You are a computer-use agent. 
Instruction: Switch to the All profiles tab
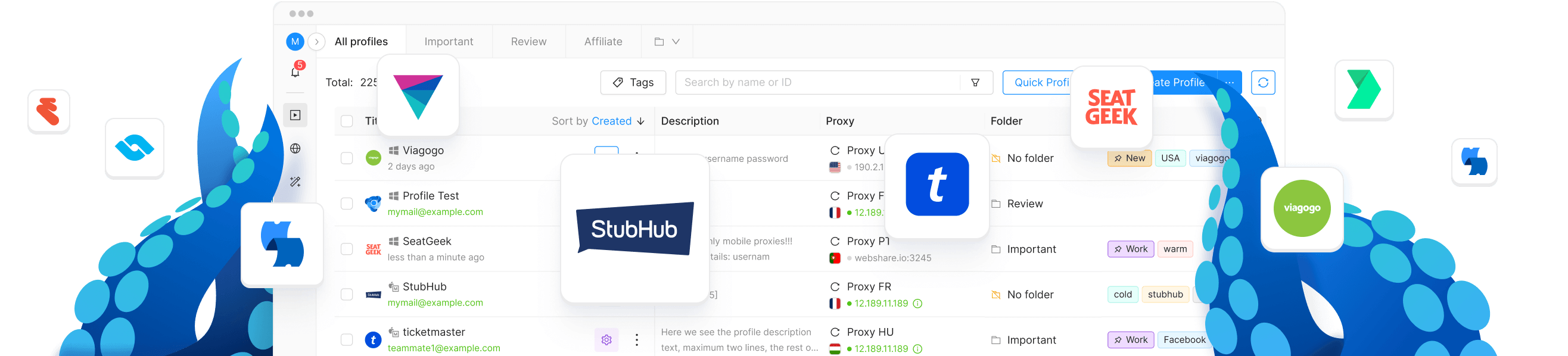pos(361,42)
